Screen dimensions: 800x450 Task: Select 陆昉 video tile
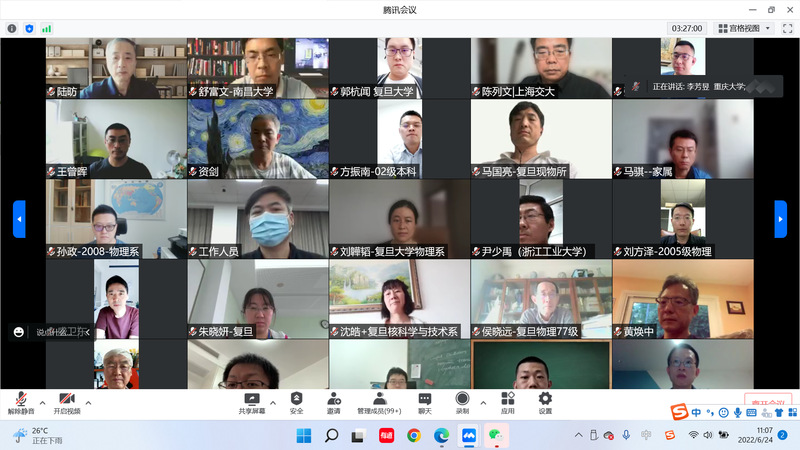pos(116,68)
